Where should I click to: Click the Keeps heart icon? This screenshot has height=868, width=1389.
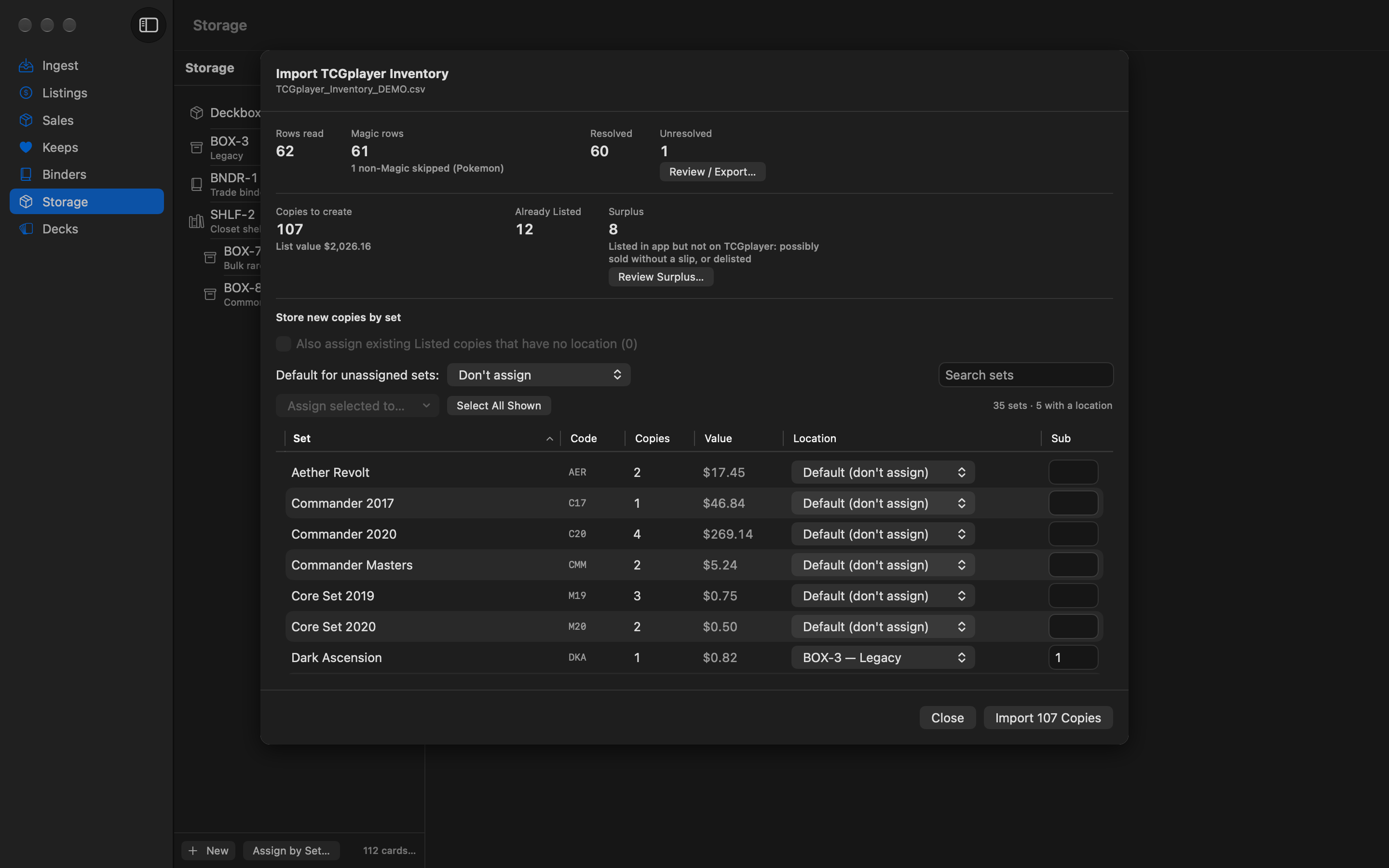click(x=26, y=148)
